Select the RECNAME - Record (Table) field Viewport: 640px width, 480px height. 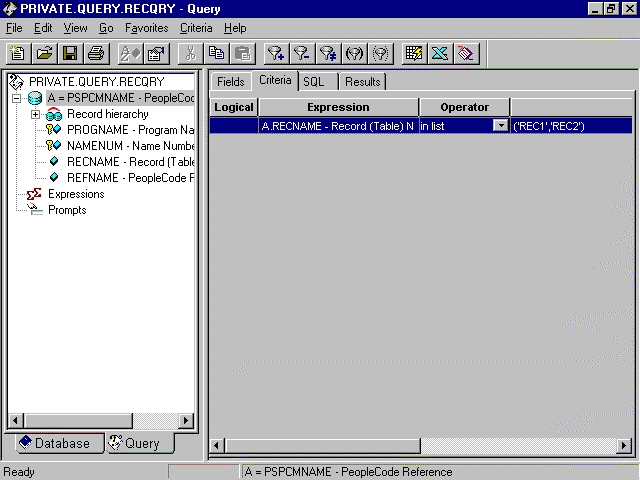pyautogui.click(x=131, y=162)
